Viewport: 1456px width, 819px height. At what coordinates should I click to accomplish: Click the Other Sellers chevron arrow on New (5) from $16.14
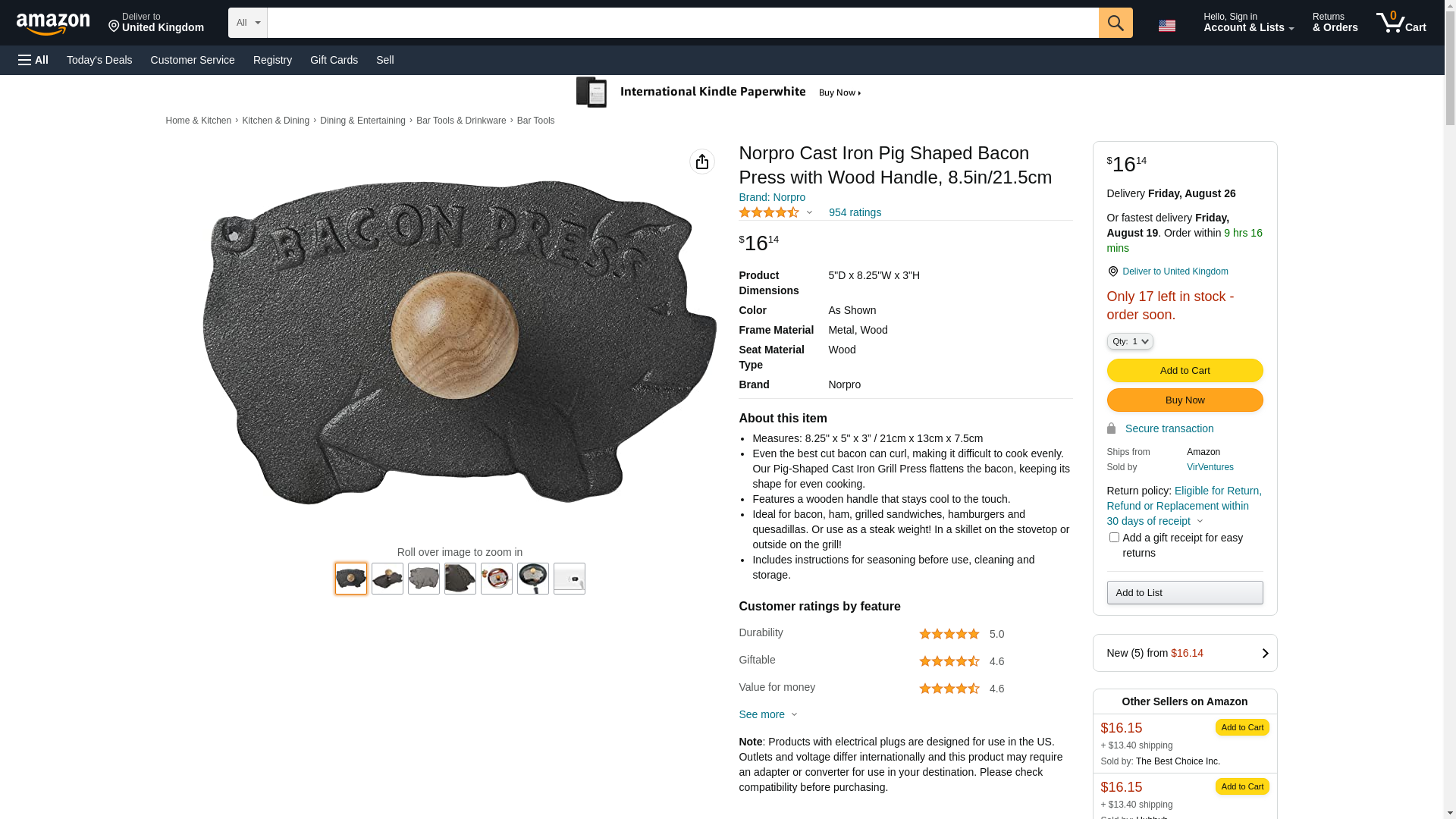tap(1264, 653)
